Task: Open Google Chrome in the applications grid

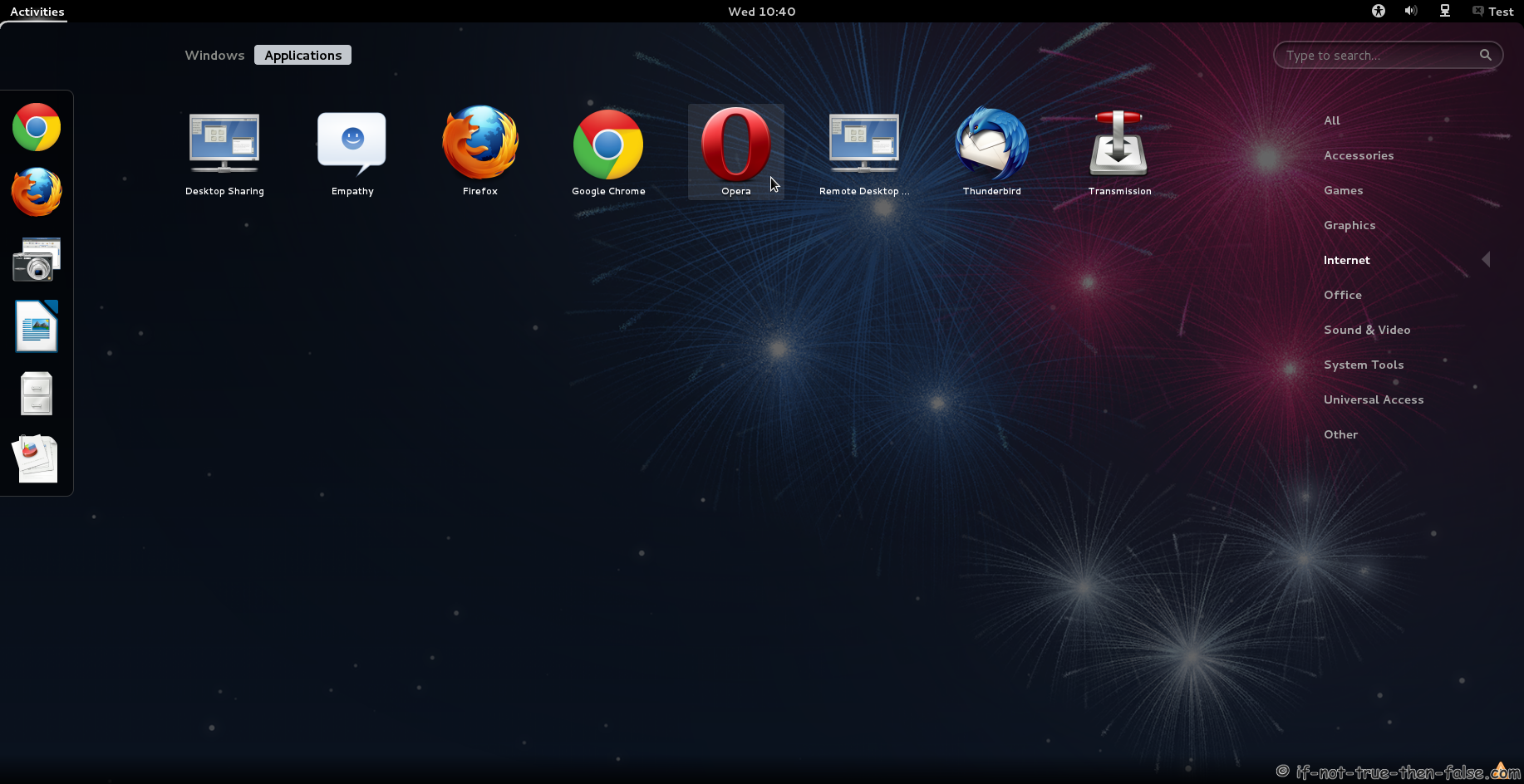Action: pos(608,151)
